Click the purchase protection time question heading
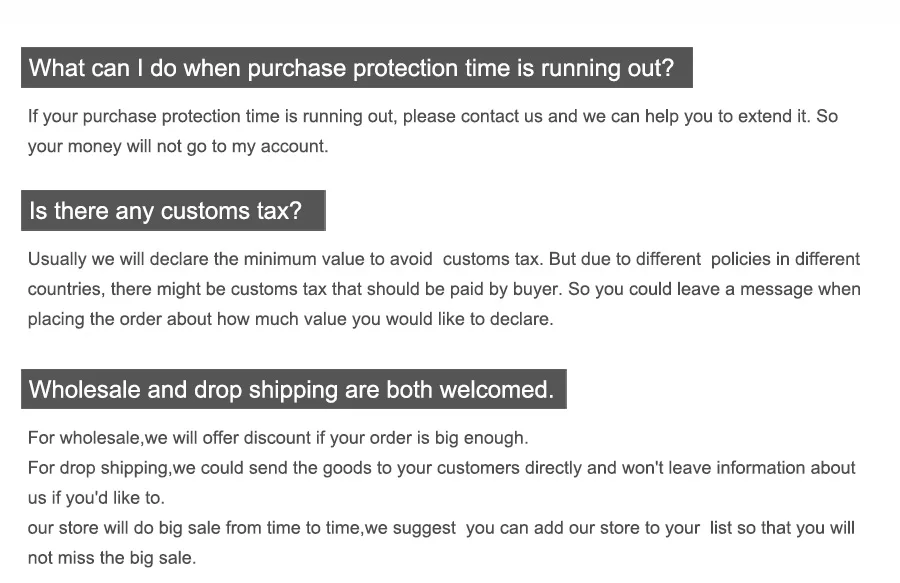 click(356, 68)
